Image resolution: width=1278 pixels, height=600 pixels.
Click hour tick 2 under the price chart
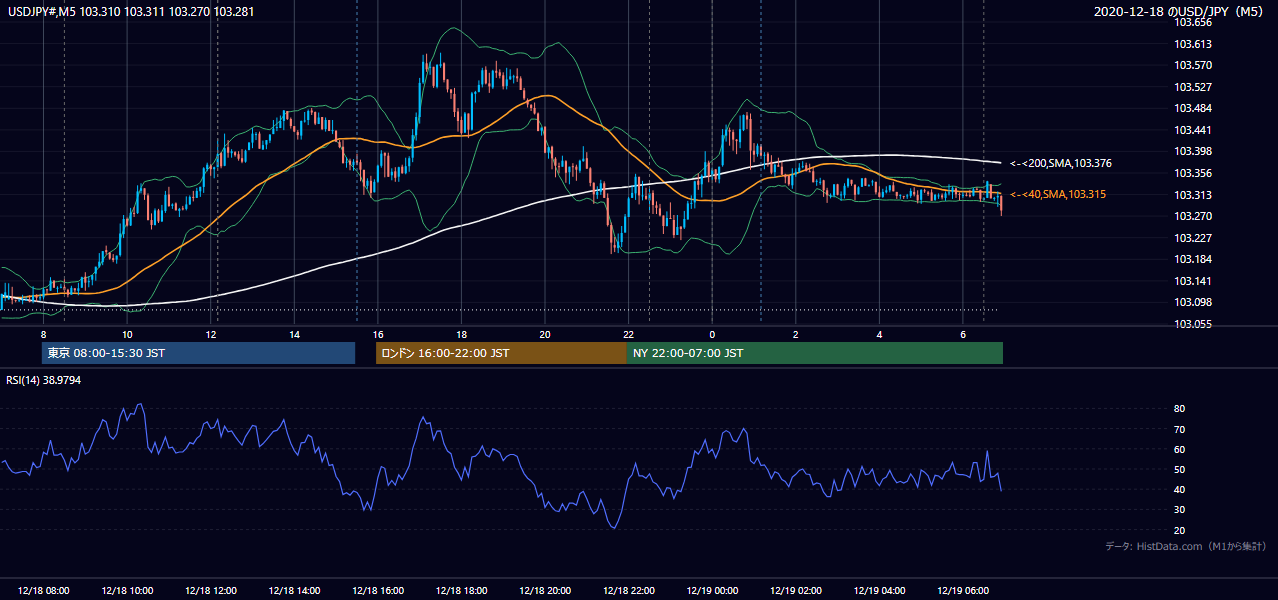click(796, 334)
